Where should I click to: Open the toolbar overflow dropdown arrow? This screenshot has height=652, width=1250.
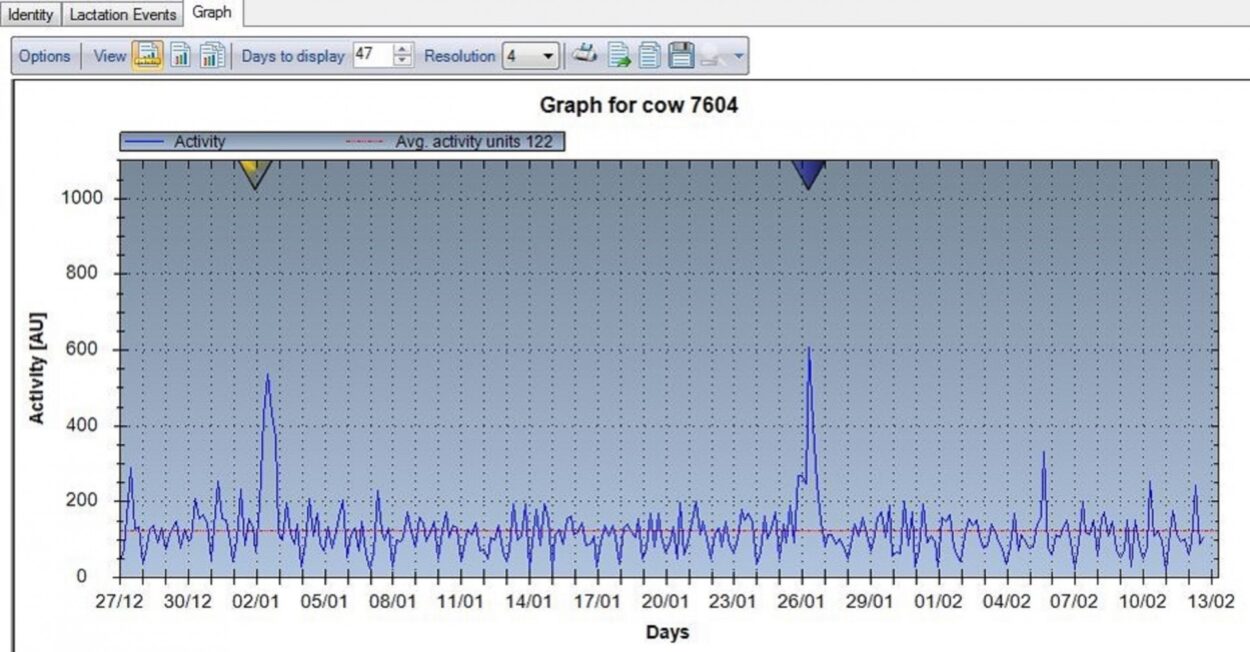point(739,56)
